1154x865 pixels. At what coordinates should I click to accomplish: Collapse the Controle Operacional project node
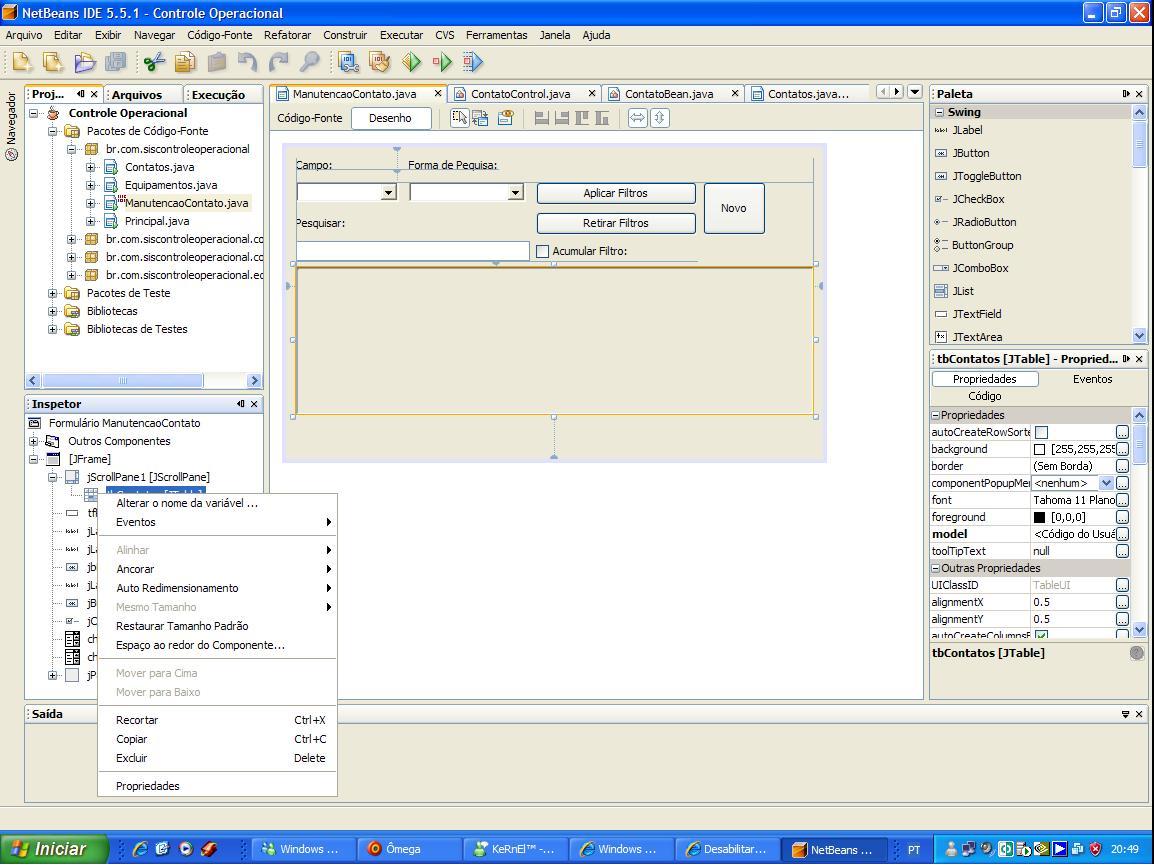point(34,113)
